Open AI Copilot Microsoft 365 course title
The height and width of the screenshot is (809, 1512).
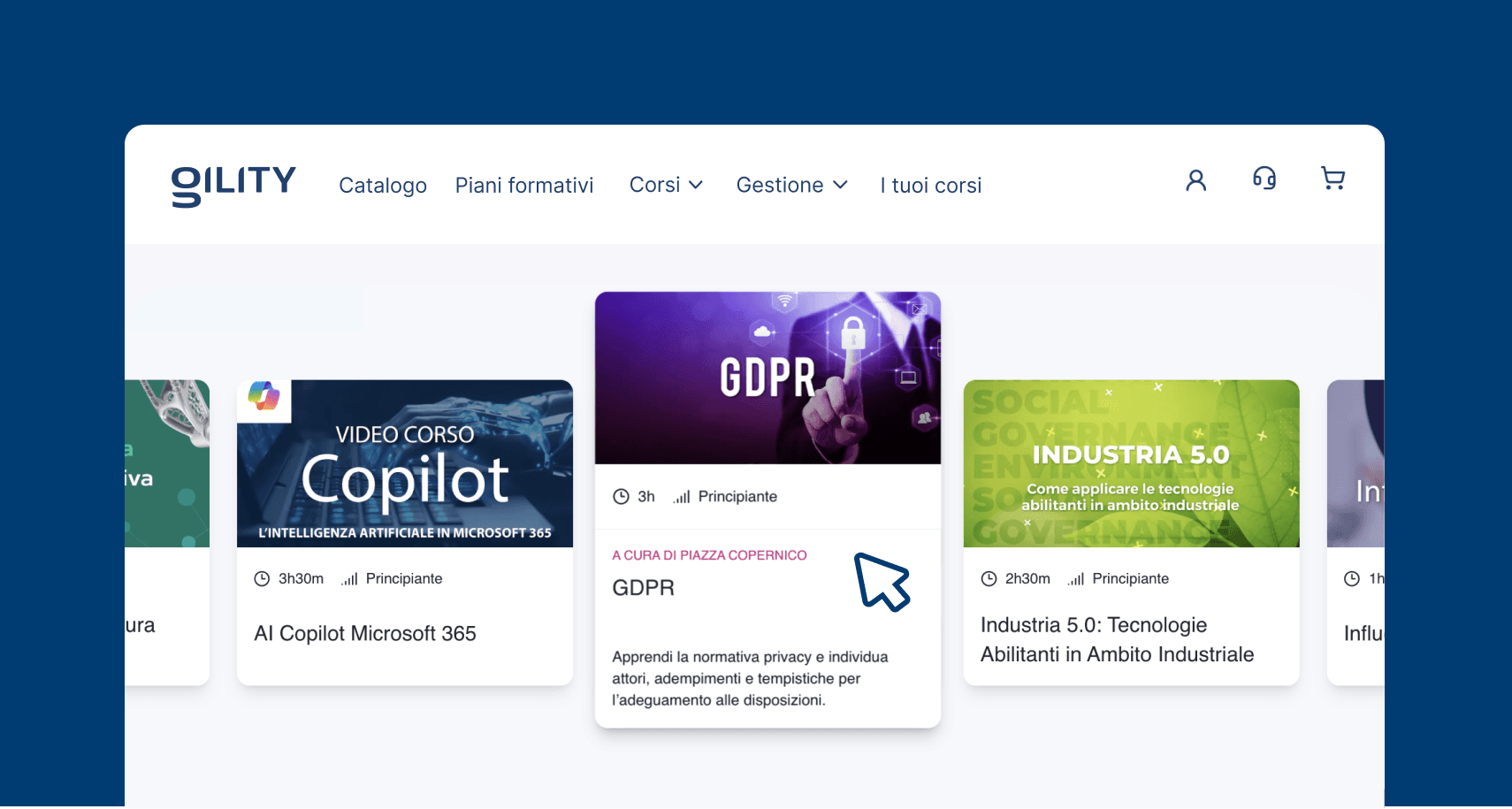[x=365, y=634]
